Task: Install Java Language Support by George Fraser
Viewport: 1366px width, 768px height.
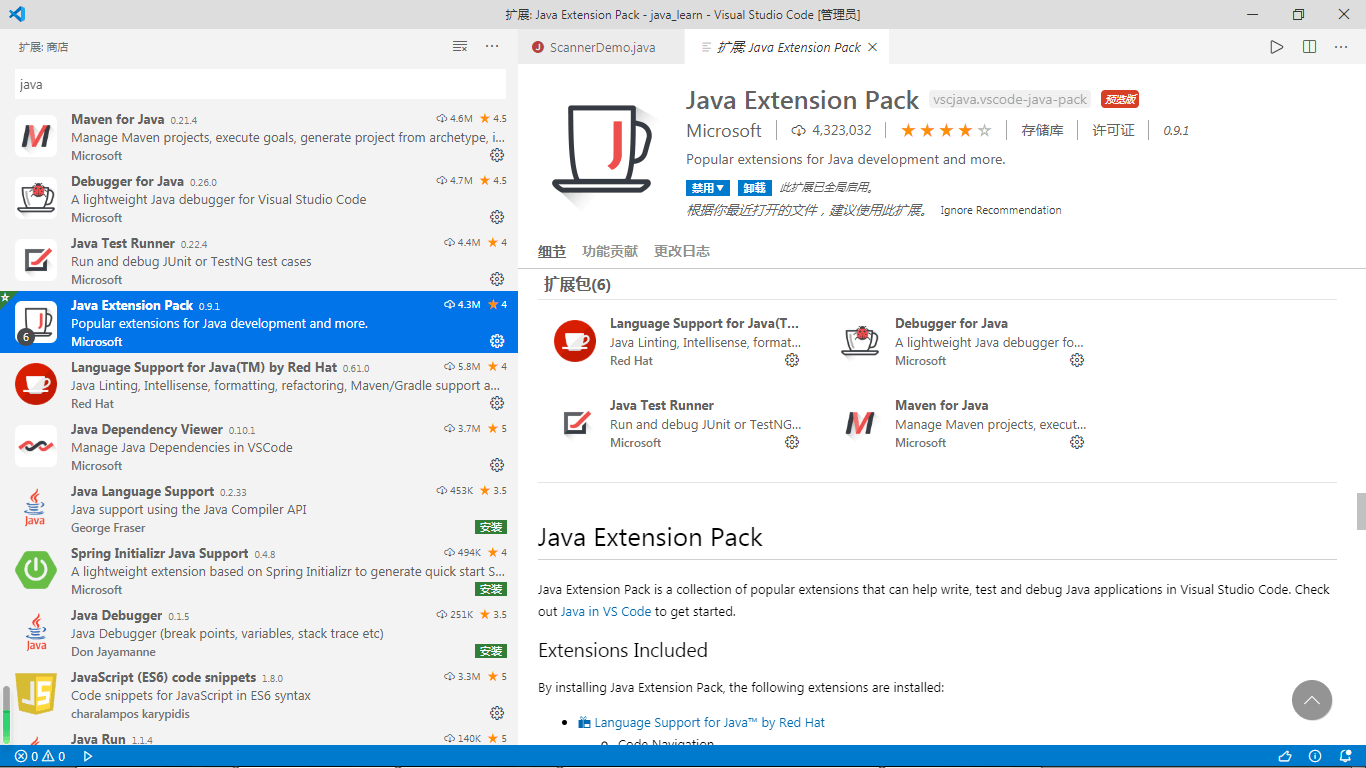Action: [x=491, y=527]
